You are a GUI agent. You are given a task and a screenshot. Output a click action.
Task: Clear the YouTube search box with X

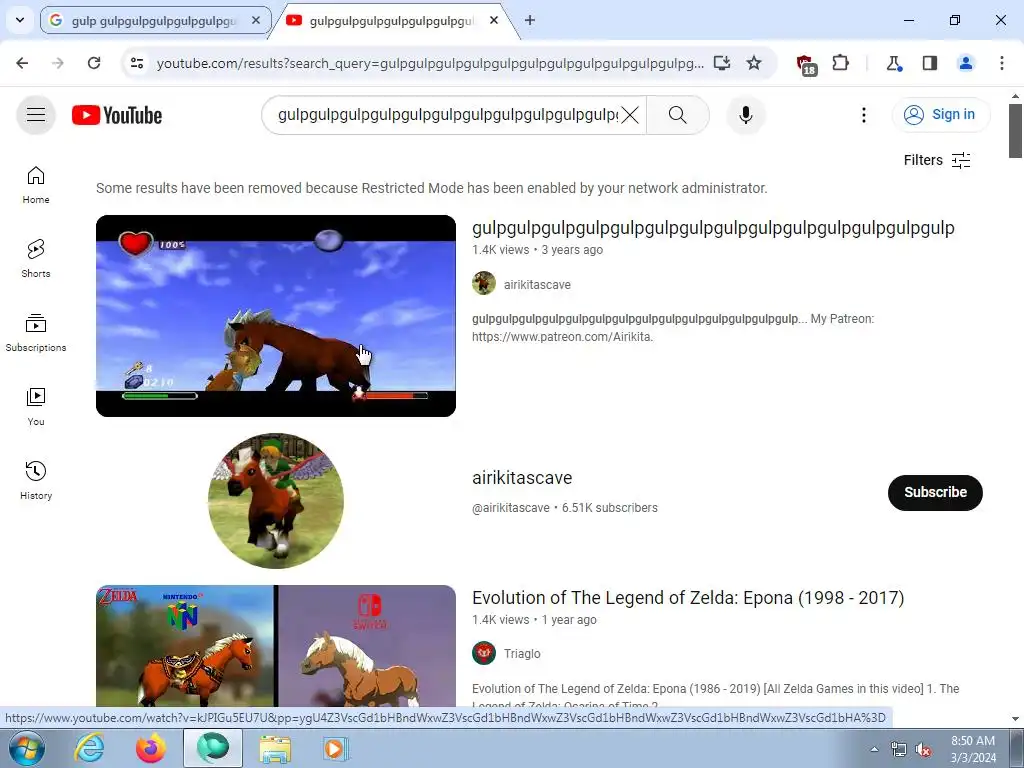click(x=630, y=115)
